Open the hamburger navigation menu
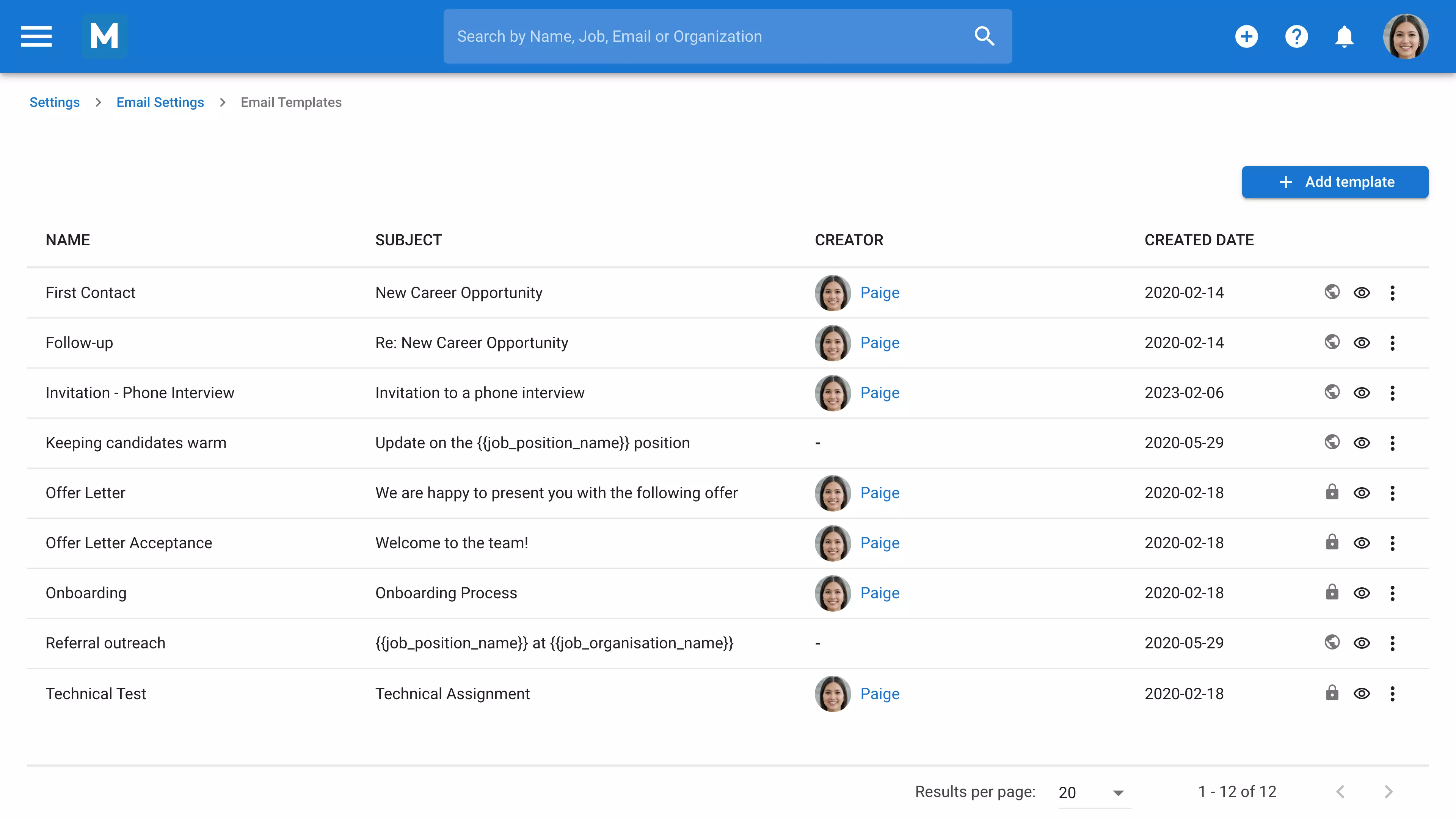 [36, 36]
